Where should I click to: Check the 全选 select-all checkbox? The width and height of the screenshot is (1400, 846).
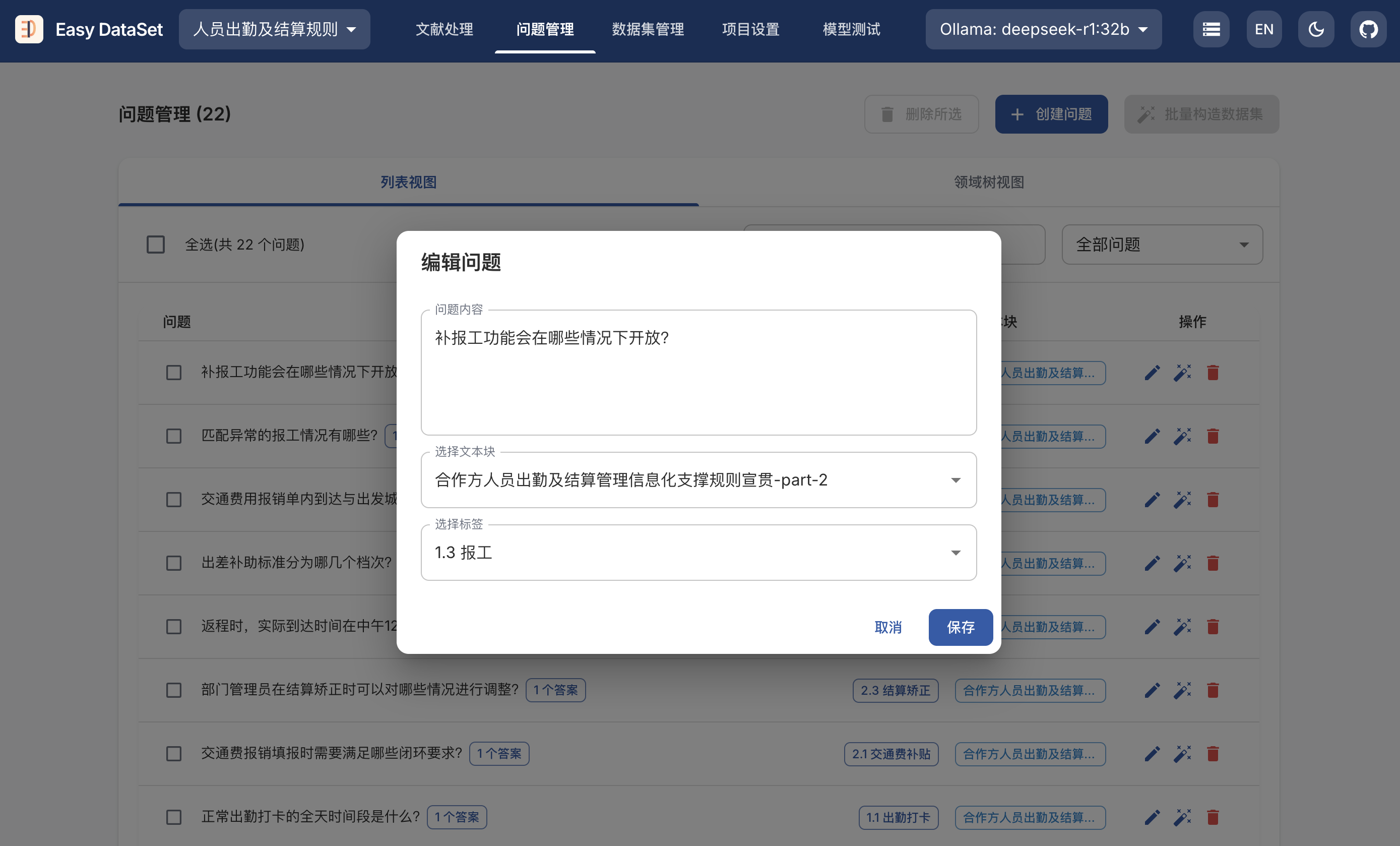pos(156,245)
